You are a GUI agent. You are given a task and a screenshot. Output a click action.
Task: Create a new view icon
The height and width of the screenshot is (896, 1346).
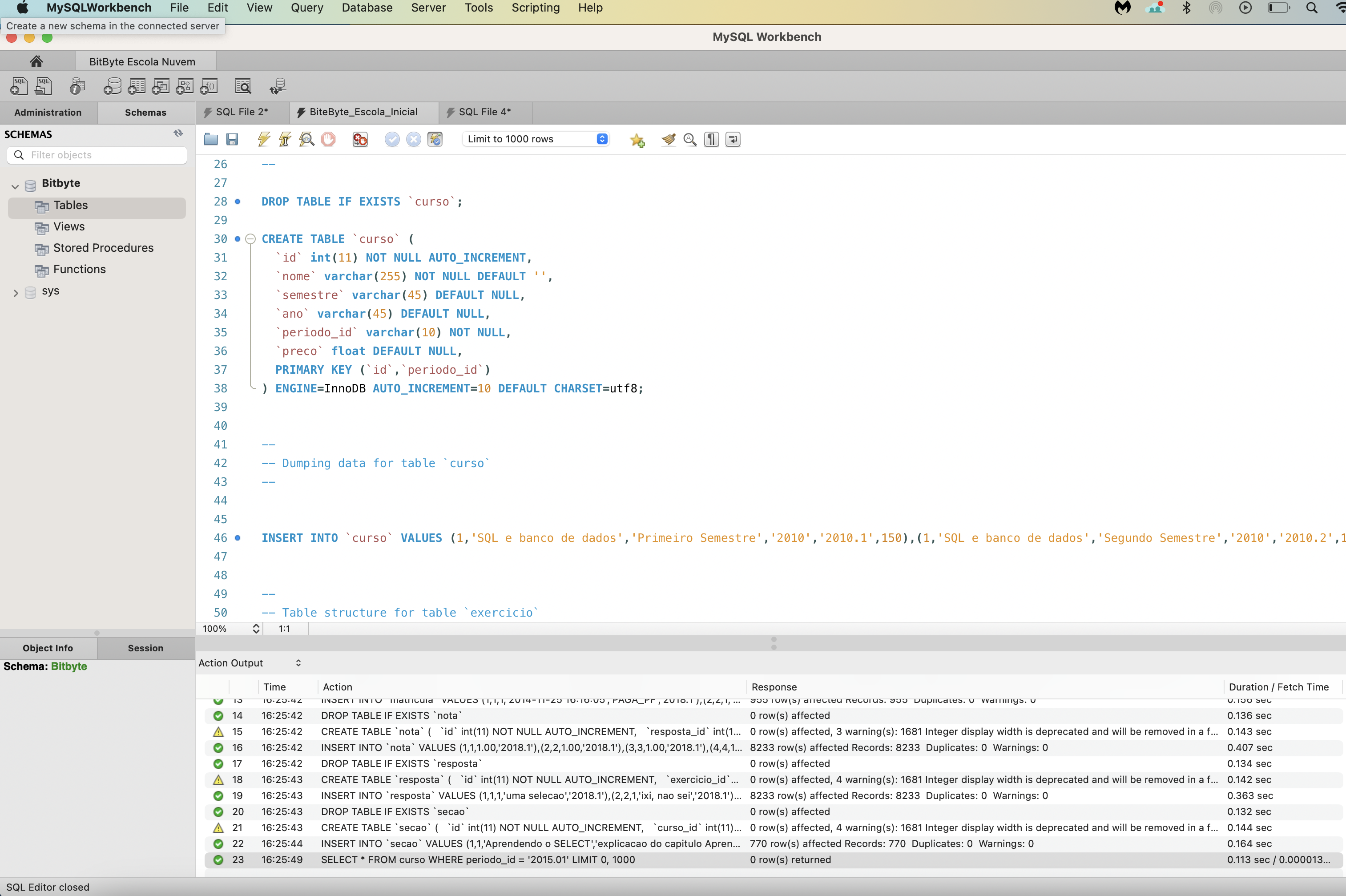[161, 86]
